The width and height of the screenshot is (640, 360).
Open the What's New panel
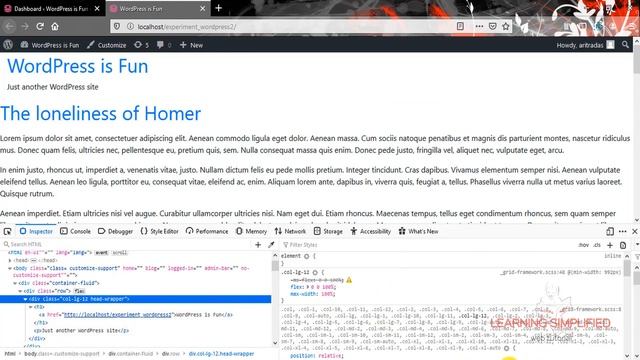(x=418, y=231)
